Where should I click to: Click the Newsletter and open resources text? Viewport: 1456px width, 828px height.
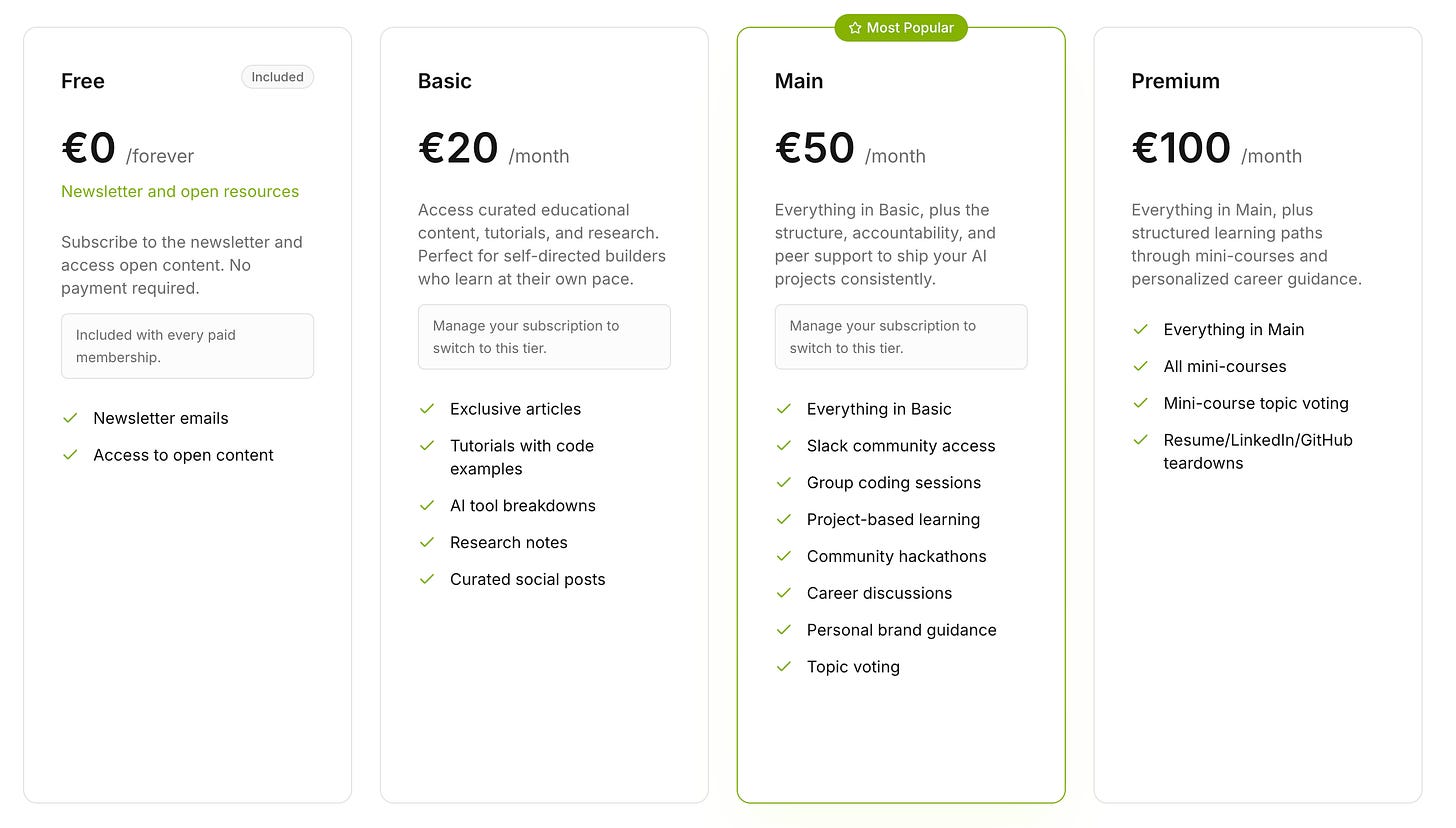coord(180,191)
